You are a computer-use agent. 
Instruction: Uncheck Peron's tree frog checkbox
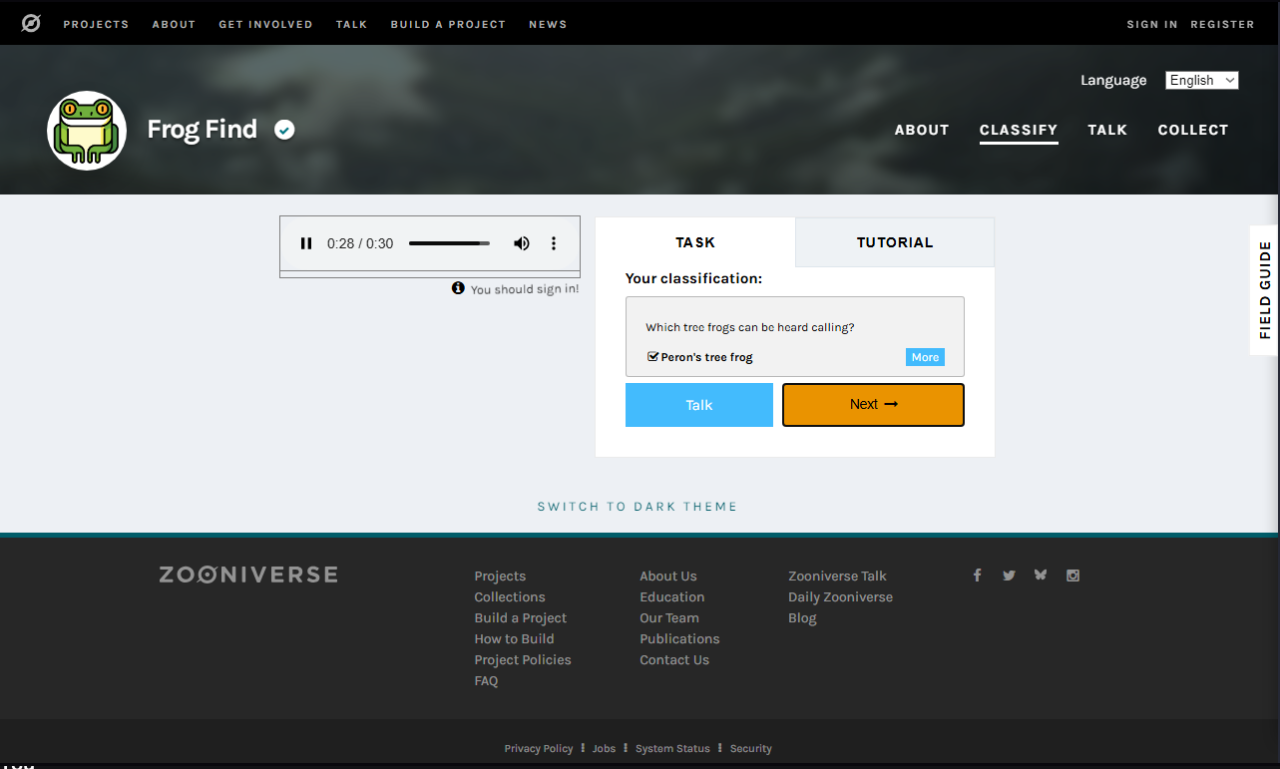click(x=653, y=356)
